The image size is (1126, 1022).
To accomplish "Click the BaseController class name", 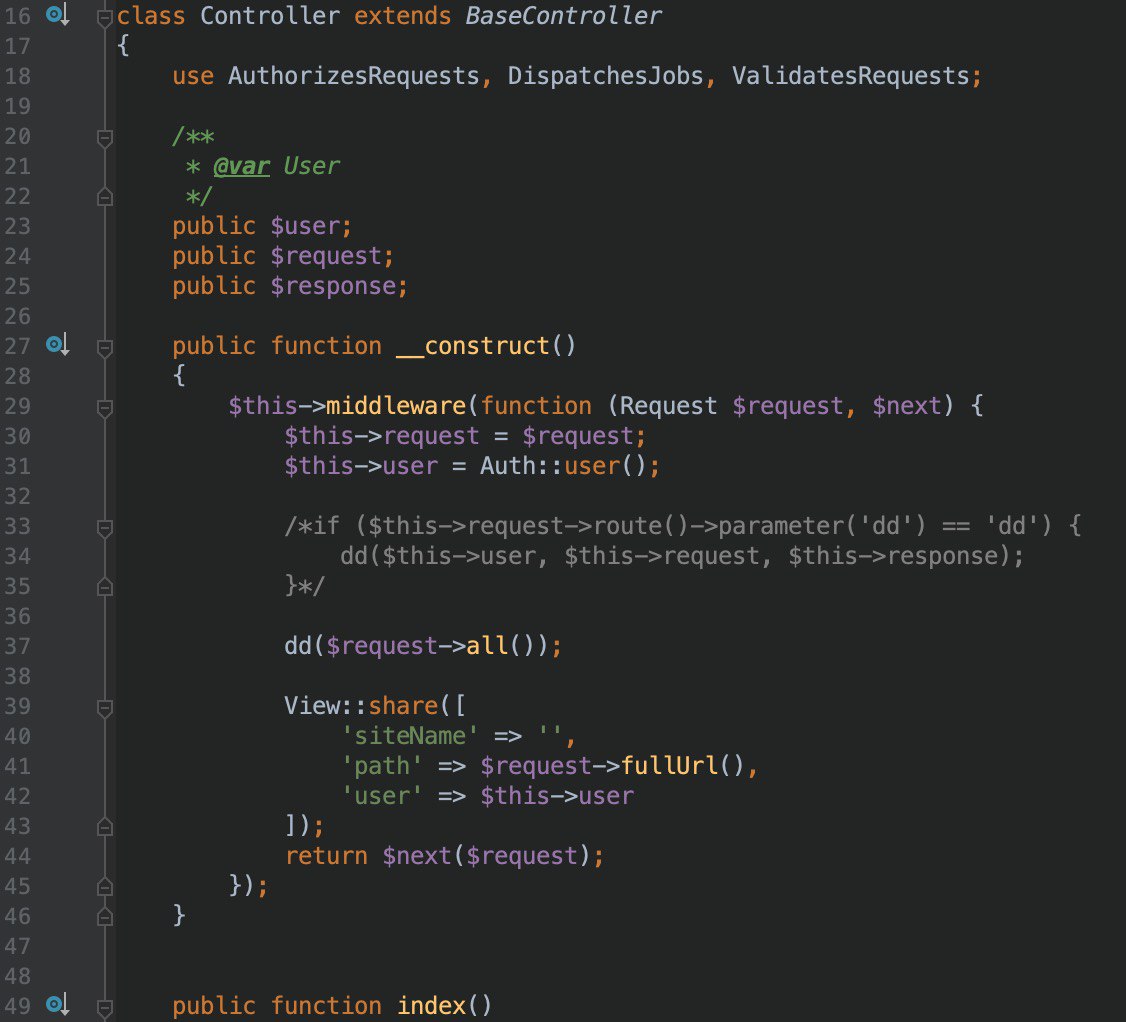I will coord(563,16).
